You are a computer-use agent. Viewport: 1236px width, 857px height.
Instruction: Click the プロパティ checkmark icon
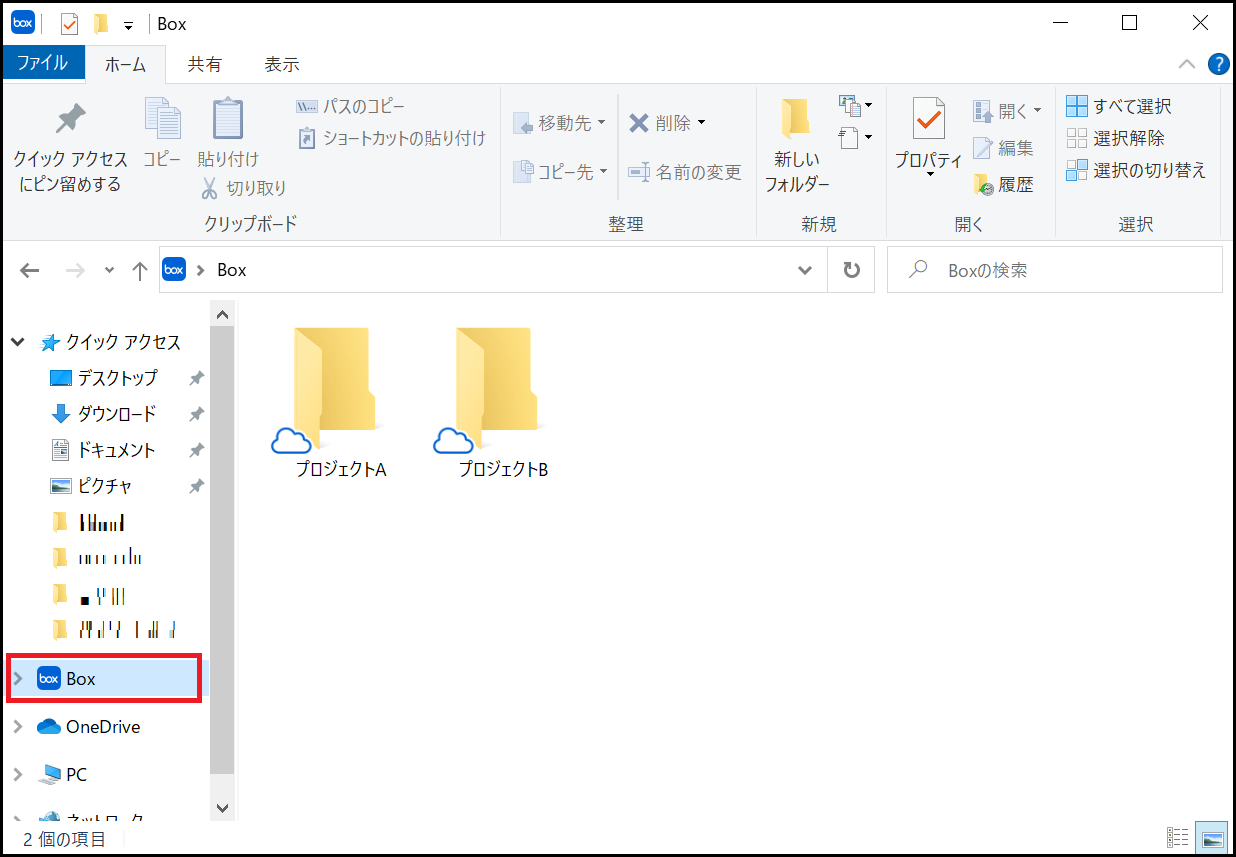929,120
